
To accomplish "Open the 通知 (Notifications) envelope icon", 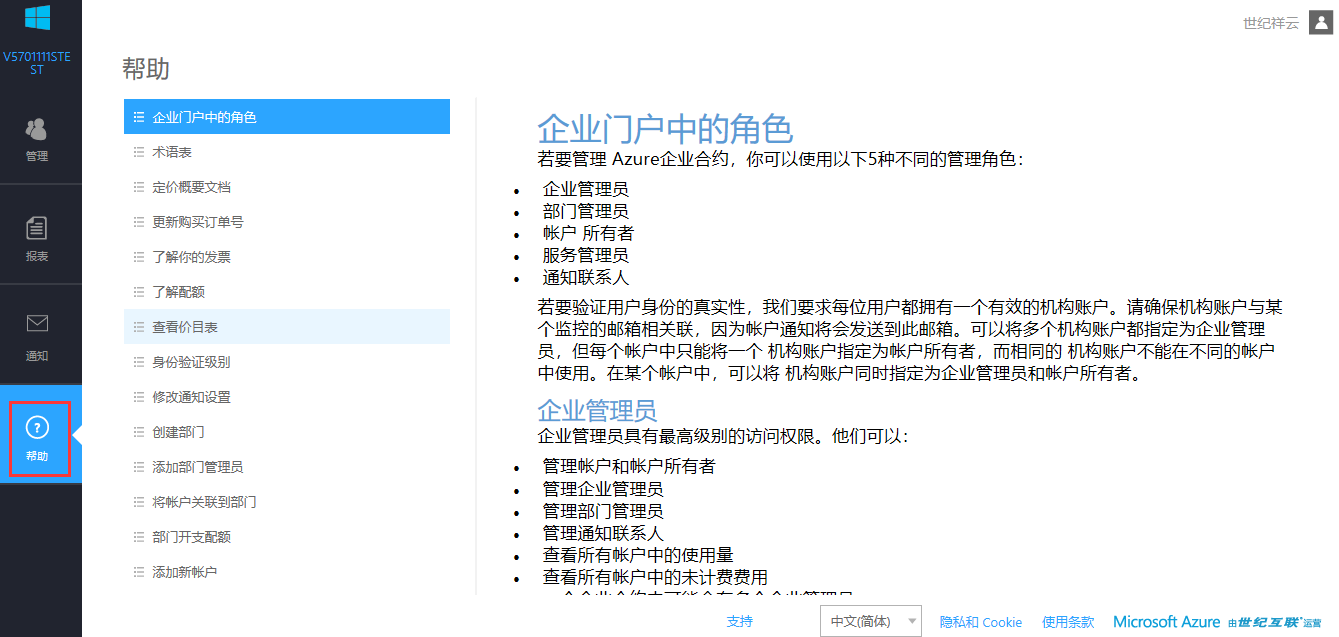I will [x=37, y=324].
